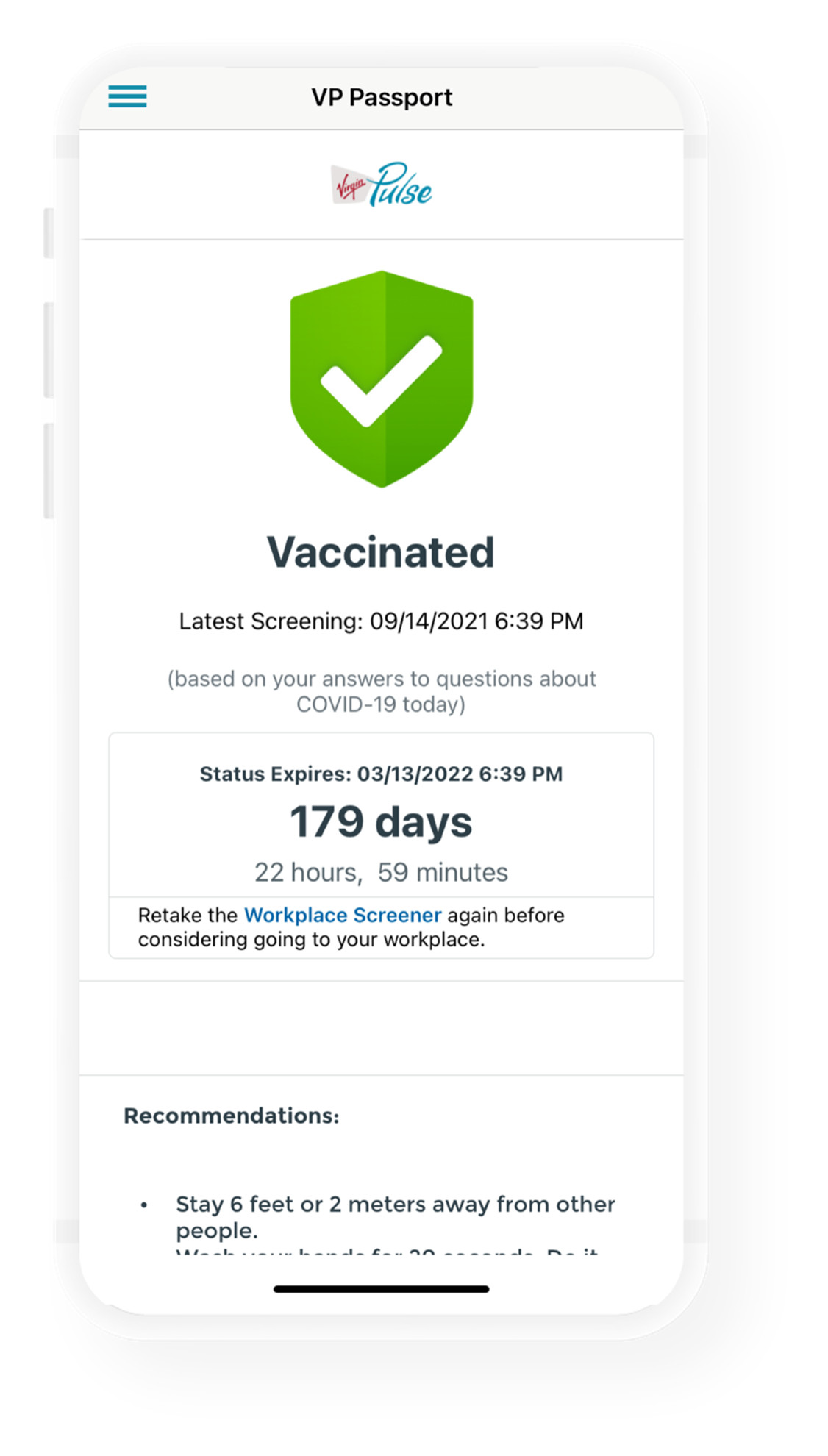Tap the Virgin Pulse logo

point(381,184)
